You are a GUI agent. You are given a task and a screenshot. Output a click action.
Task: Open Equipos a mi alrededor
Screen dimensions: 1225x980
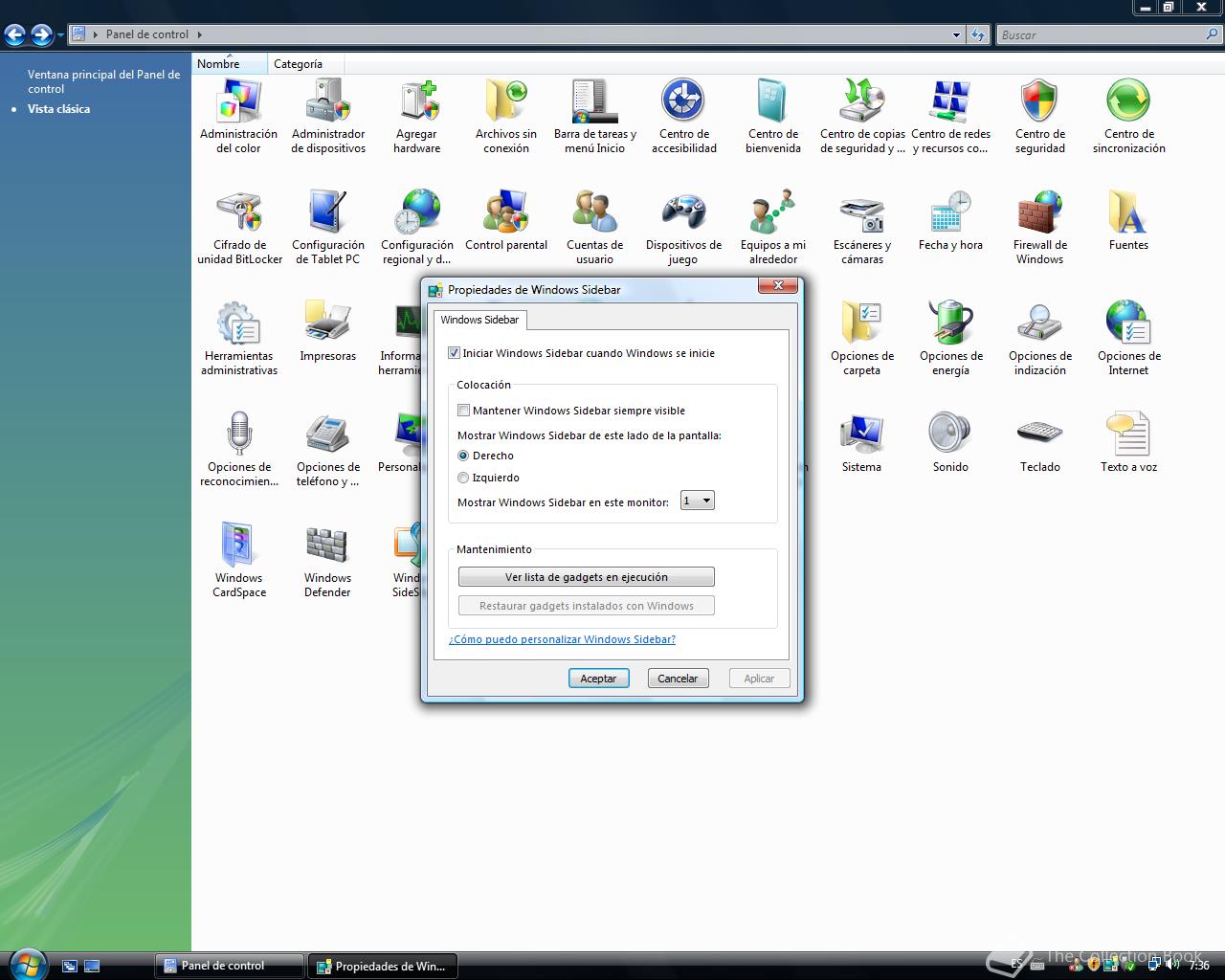pyautogui.click(x=772, y=228)
